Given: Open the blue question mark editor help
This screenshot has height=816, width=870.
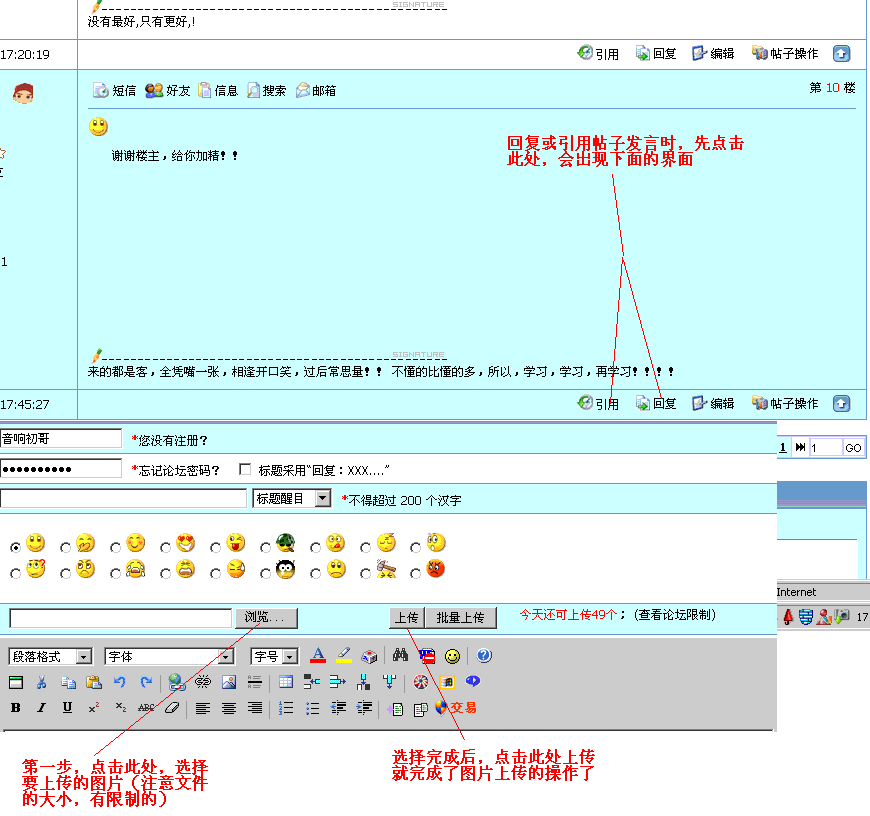Looking at the screenshot, I should pos(484,656).
